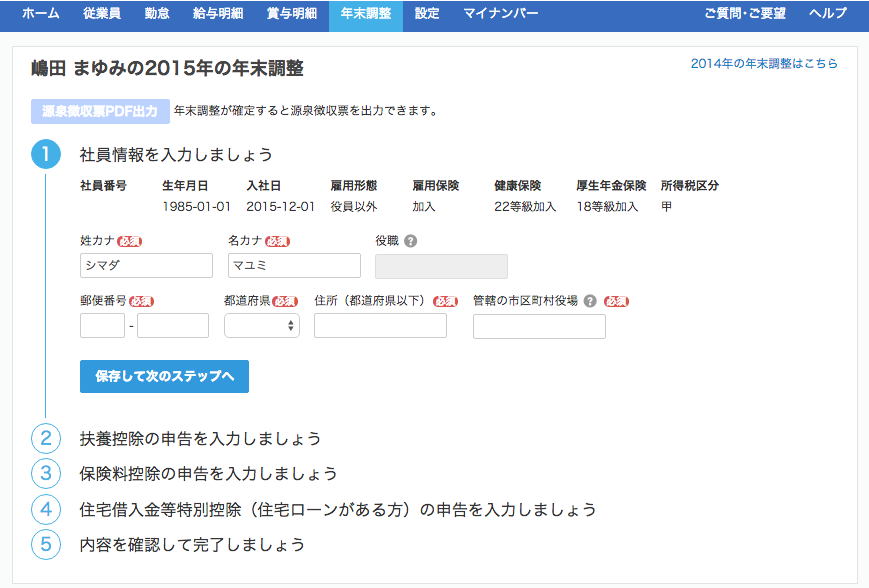Focus 管轄の市区町村役場 input field
Image resolution: width=869 pixels, height=588 pixels.
[x=539, y=326]
